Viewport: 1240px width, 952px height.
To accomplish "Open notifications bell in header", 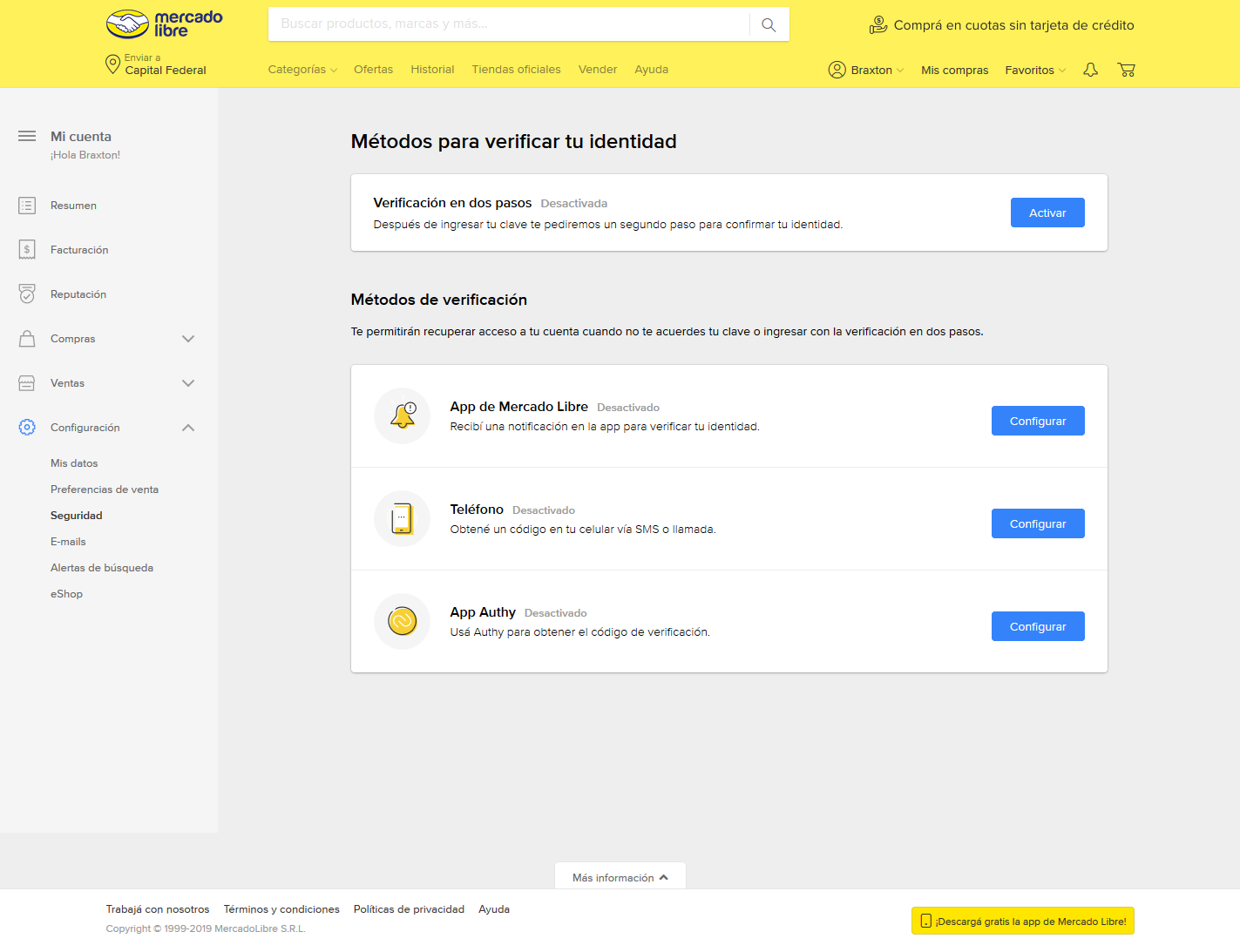I will click(x=1090, y=70).
